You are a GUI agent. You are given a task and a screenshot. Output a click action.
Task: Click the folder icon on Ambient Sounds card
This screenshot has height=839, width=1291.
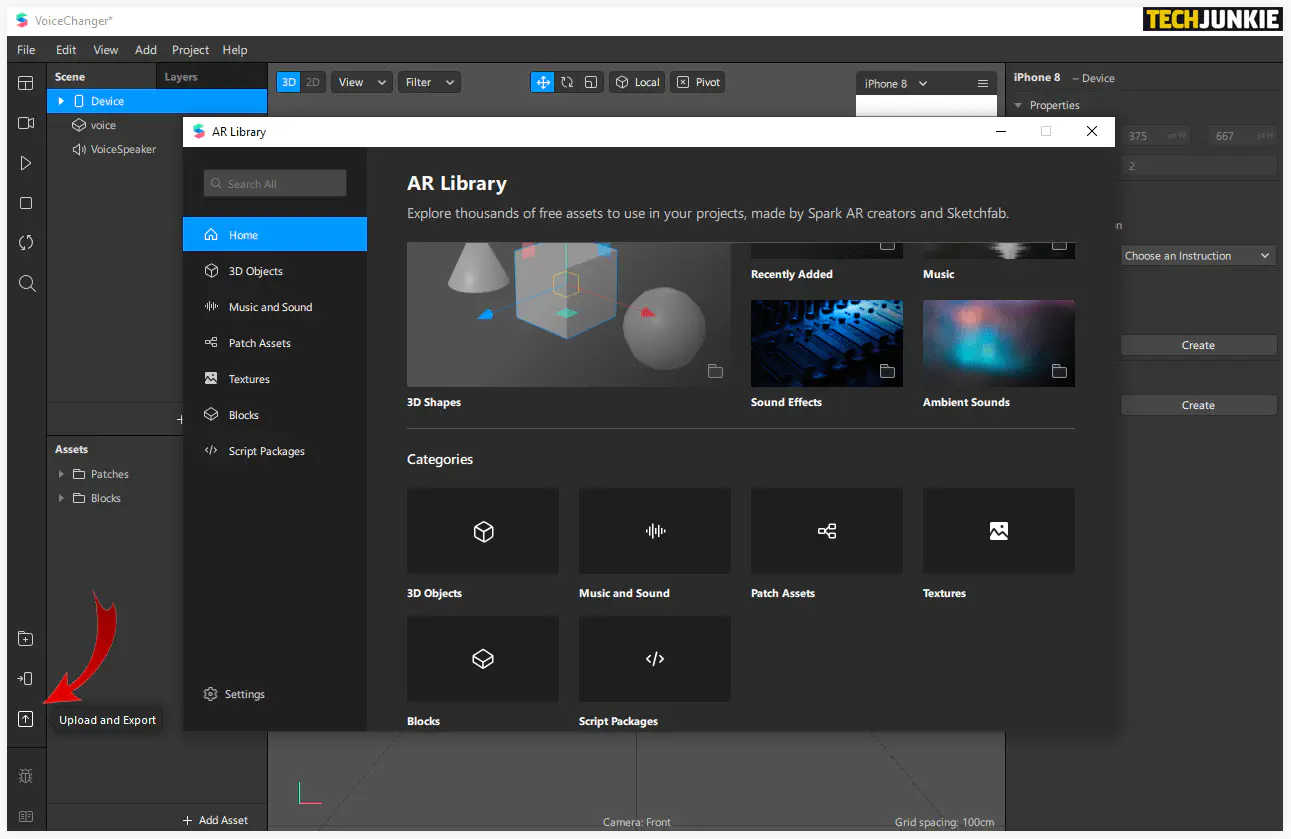tap(1059, 371)
